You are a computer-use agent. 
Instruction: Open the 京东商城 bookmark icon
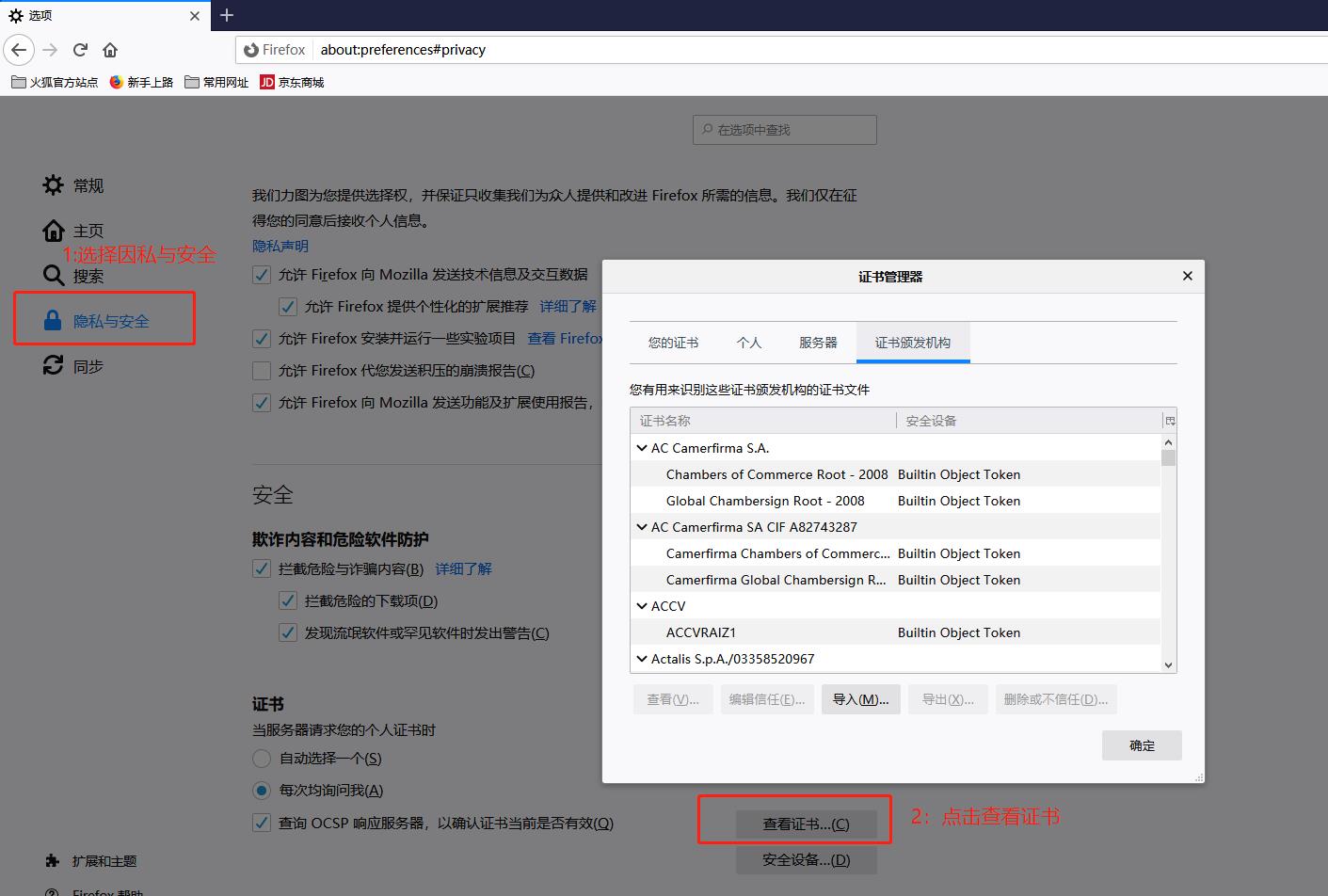tap(265, 82)
